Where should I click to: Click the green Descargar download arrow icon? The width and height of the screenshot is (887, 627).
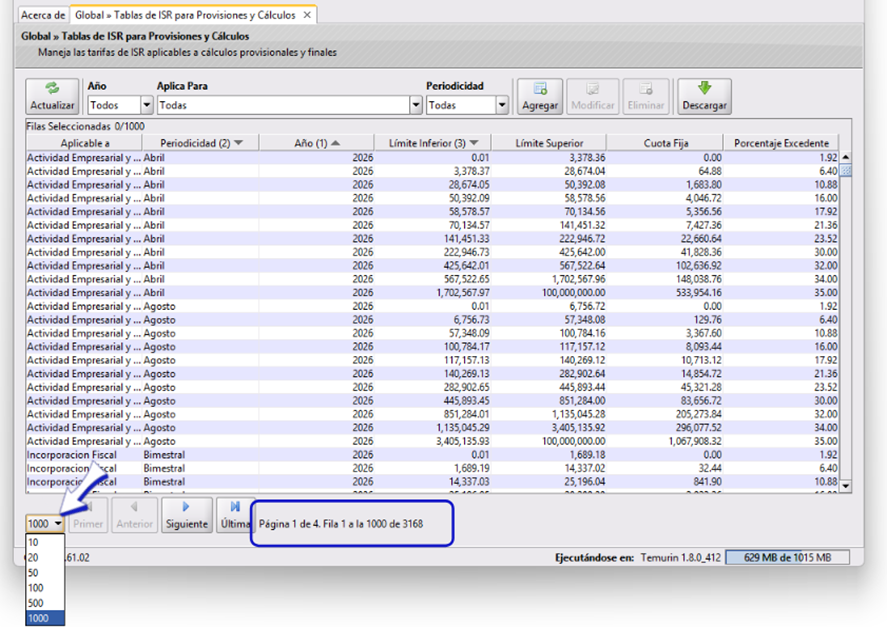tap(704, 88)
